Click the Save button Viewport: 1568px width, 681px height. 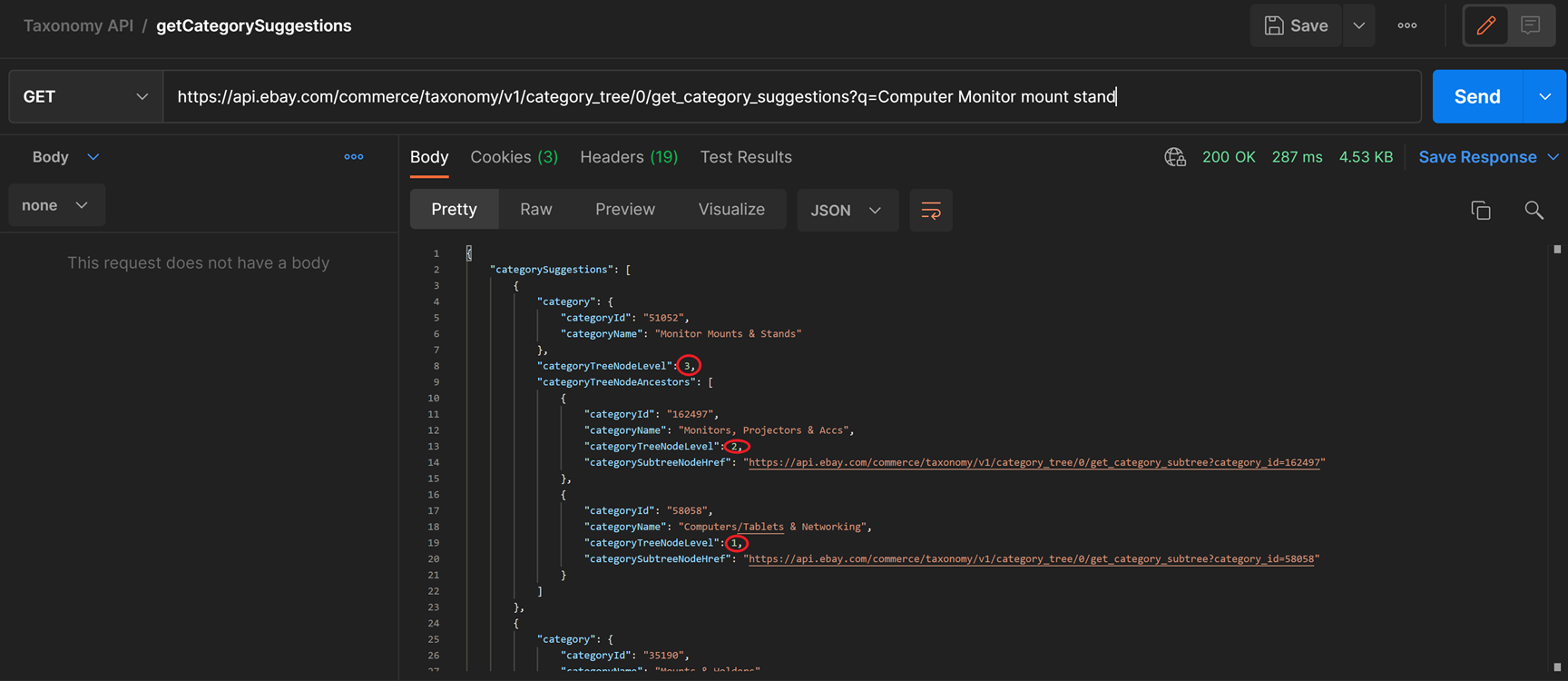coord(1296,25)
